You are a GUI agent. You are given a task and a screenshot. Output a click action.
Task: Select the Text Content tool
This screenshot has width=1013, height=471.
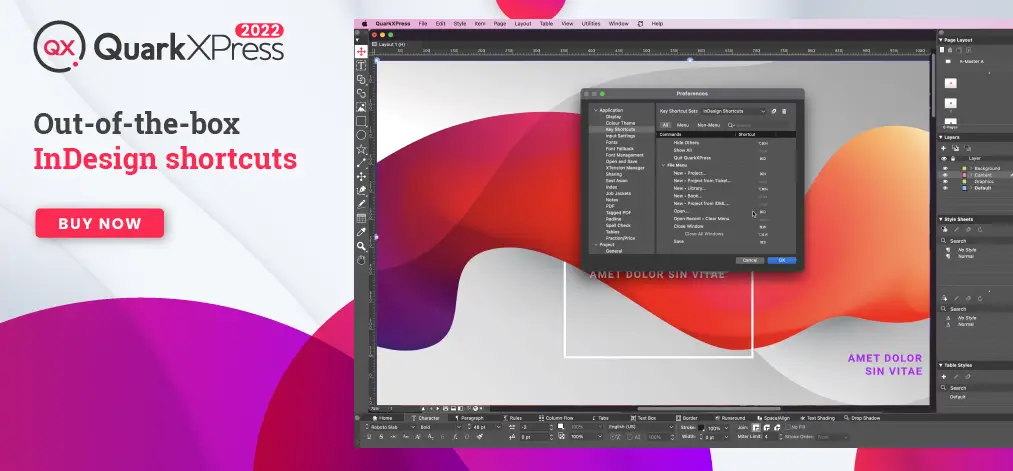[361, 66]
